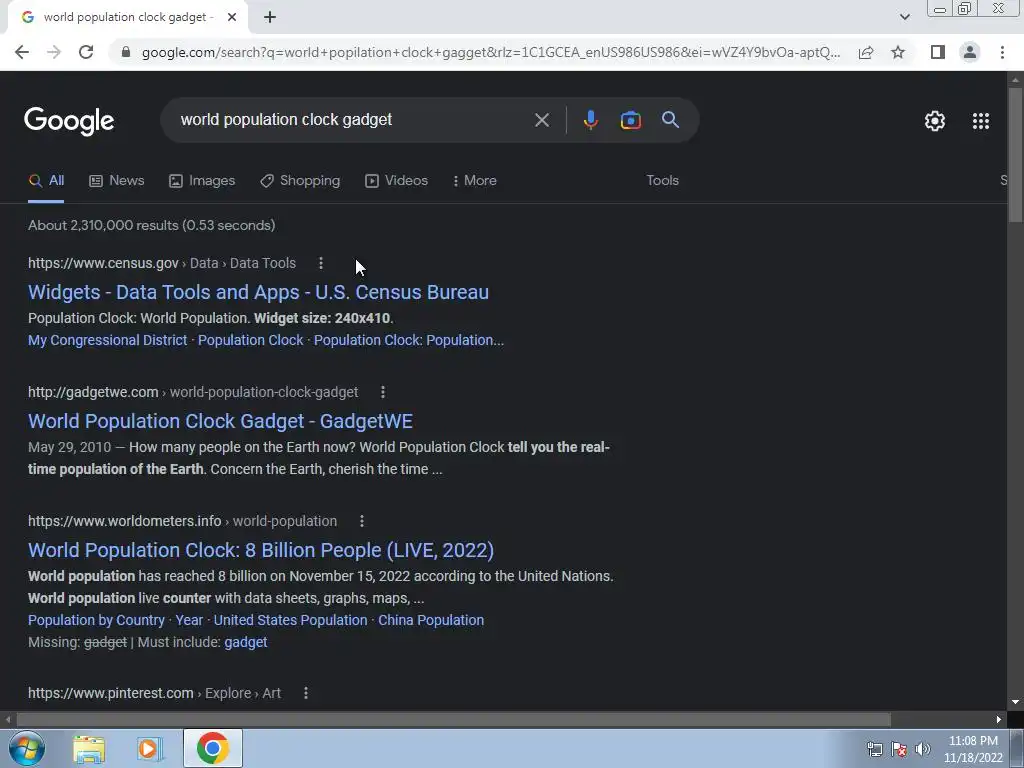Screen dimensions: 1024x768
Task: Open the Population Clock sitelink
Action: coord(250,340)
